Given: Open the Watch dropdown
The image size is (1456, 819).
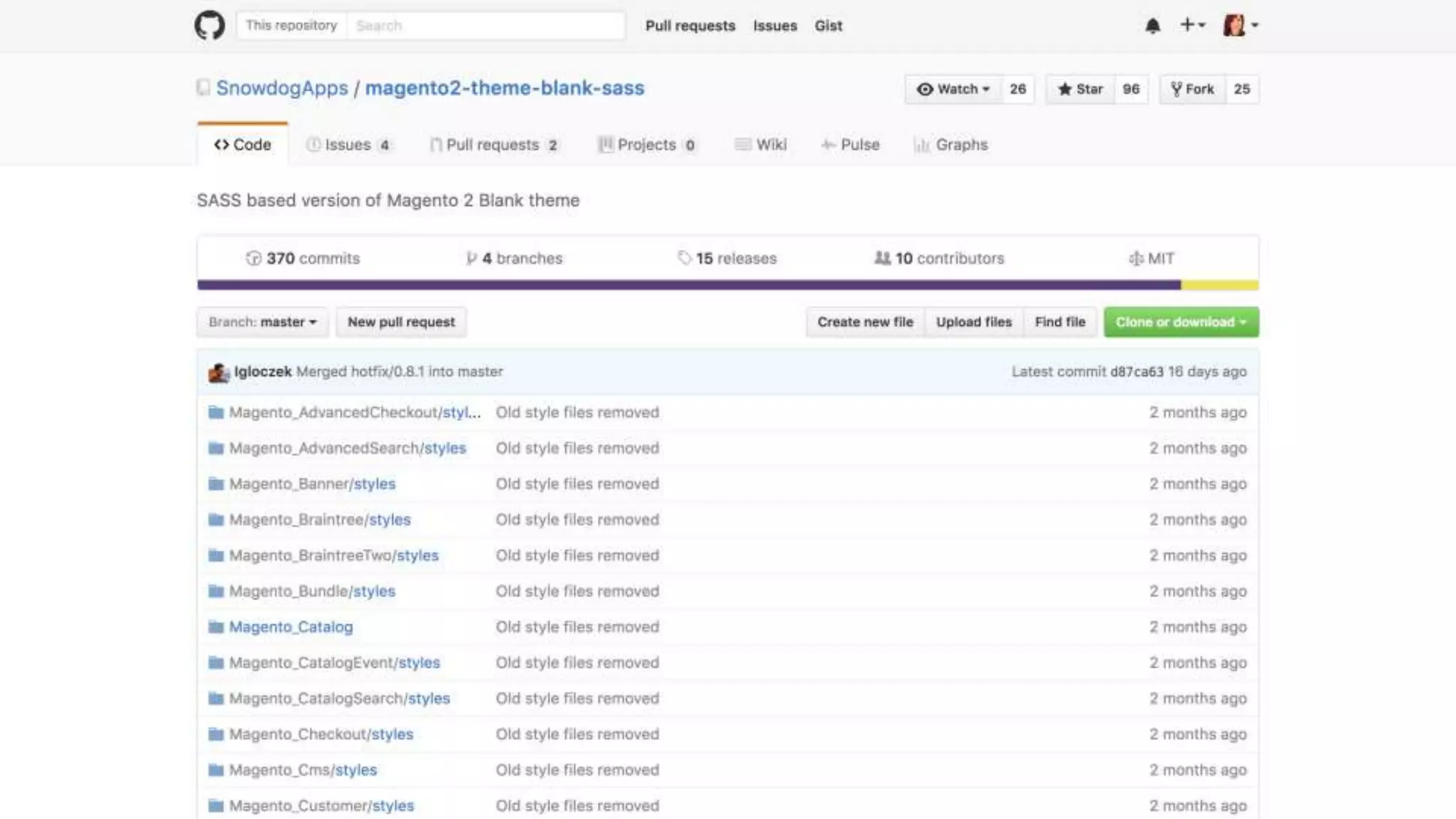Looking at the screenshot, I should click(x=953, y=89).
